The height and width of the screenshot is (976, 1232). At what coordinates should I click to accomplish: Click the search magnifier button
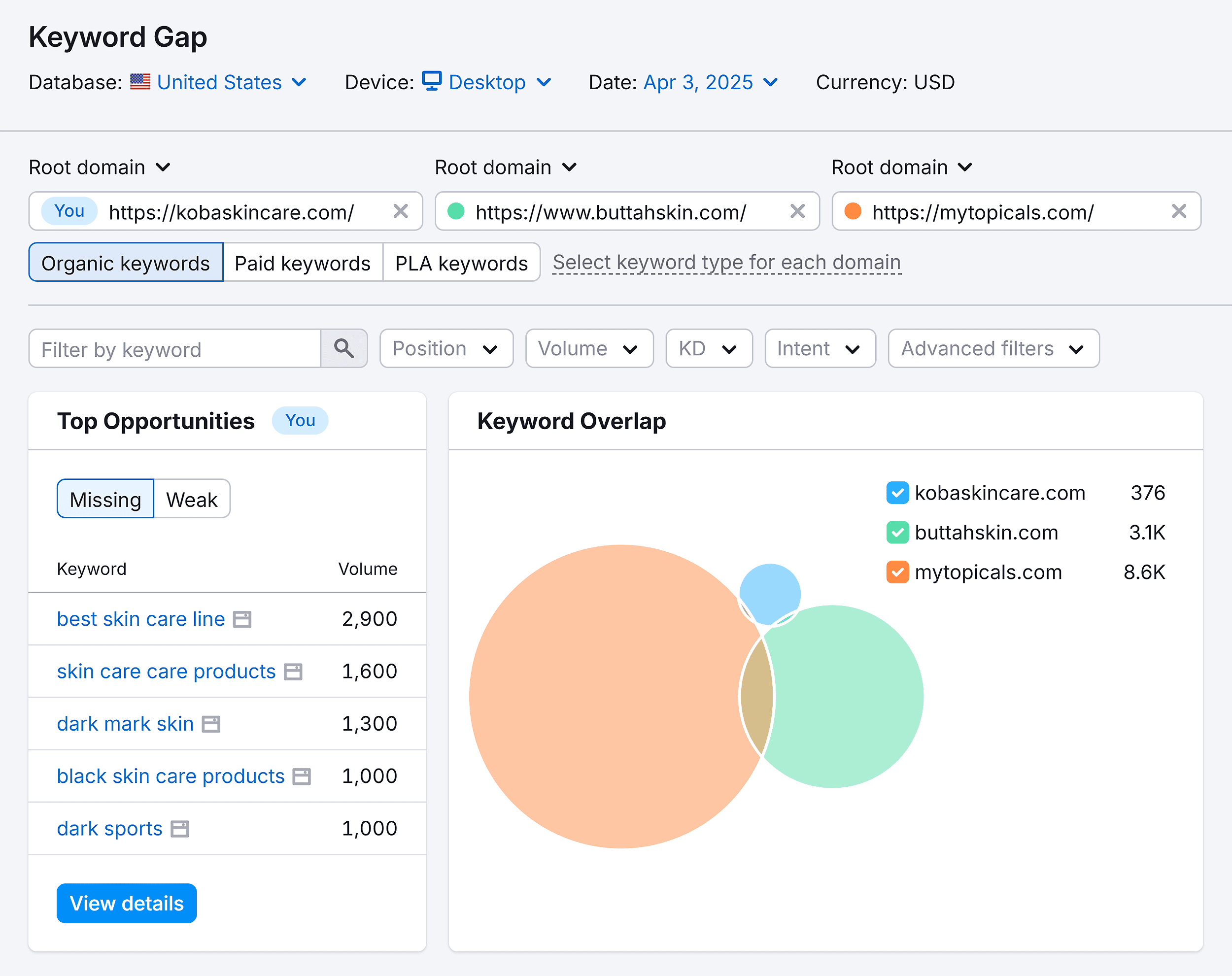point(343,348)
